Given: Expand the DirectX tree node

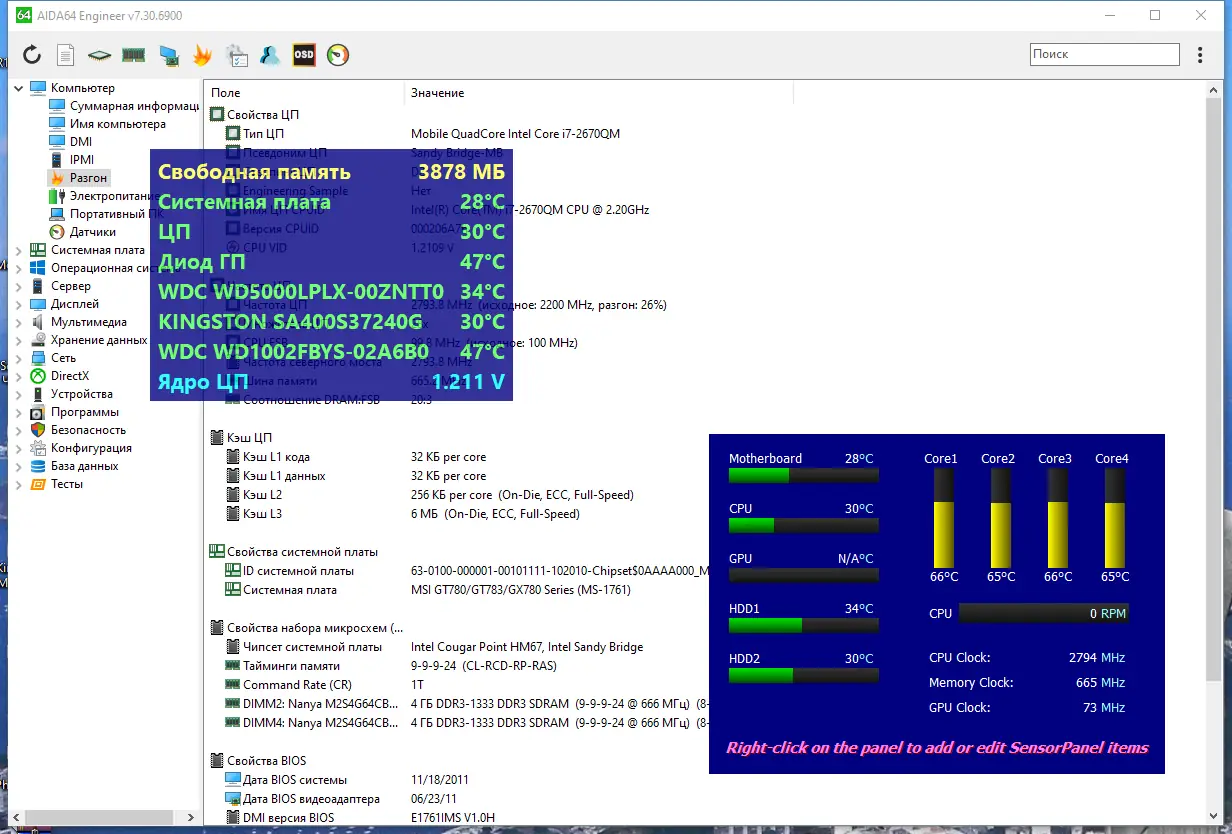Looking at the screenshot, I should (19, 376).
